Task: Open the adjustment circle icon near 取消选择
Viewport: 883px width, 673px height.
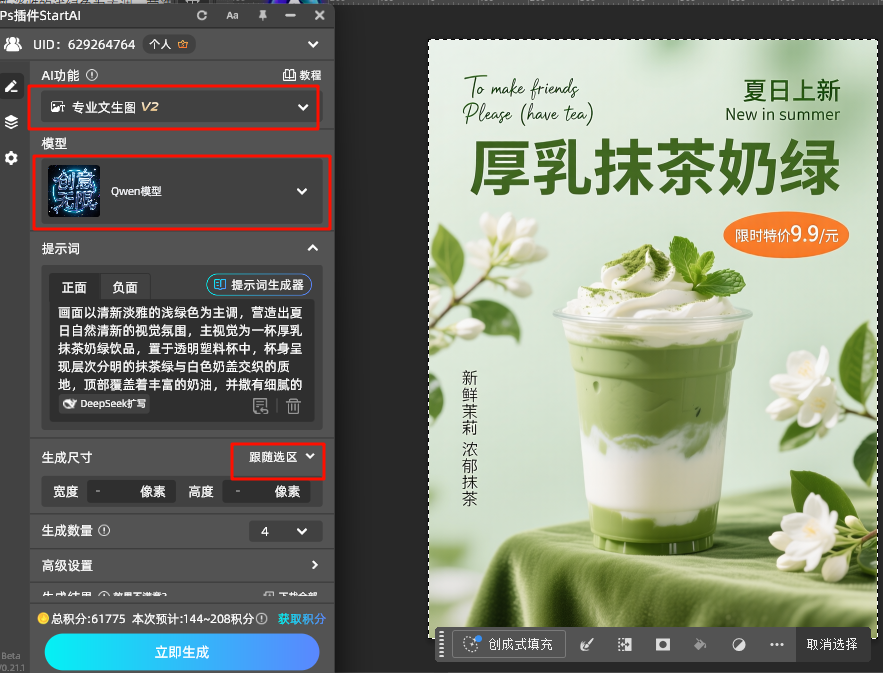Action: pos(738,644)
